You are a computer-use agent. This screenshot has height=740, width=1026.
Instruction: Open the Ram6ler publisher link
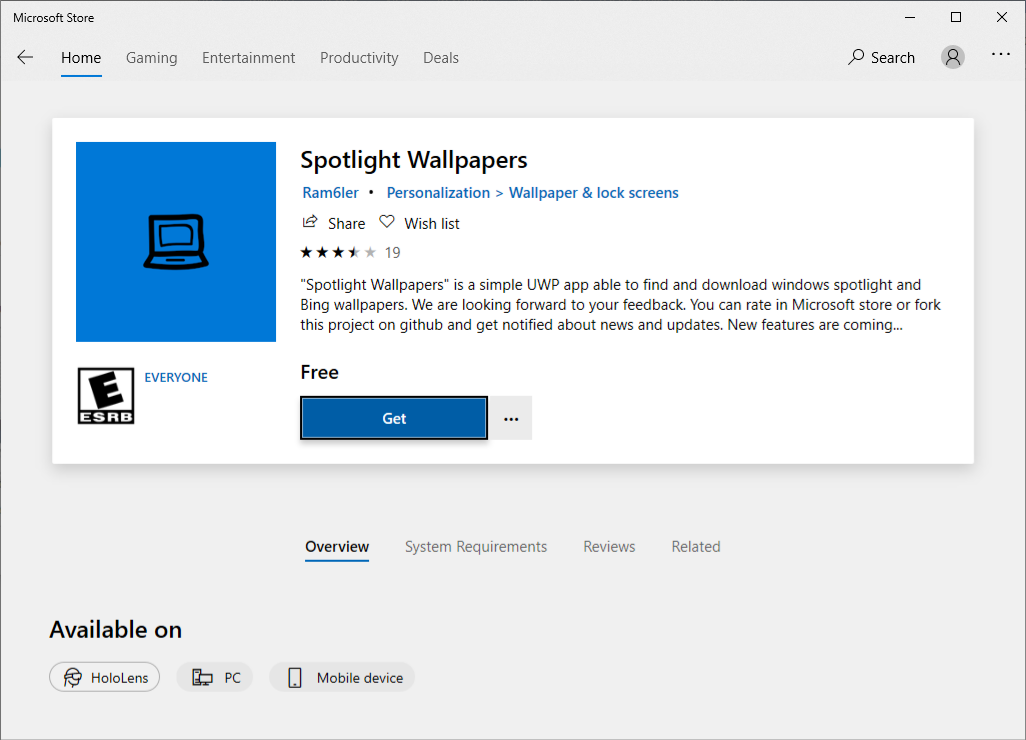(x=330, y=193)
